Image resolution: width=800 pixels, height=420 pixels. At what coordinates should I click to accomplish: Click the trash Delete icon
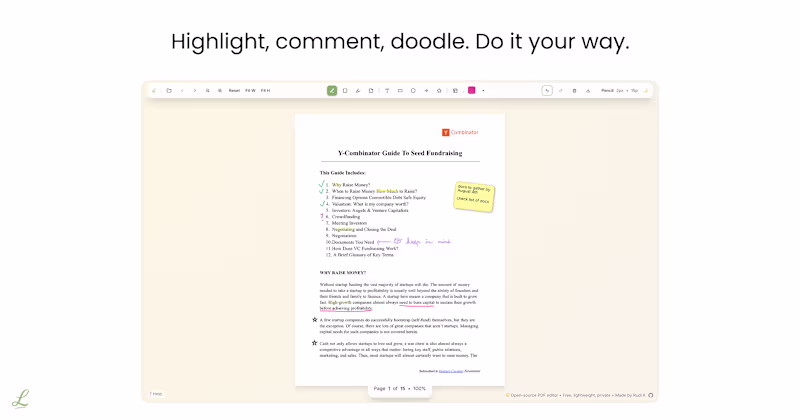coord(574,90)
